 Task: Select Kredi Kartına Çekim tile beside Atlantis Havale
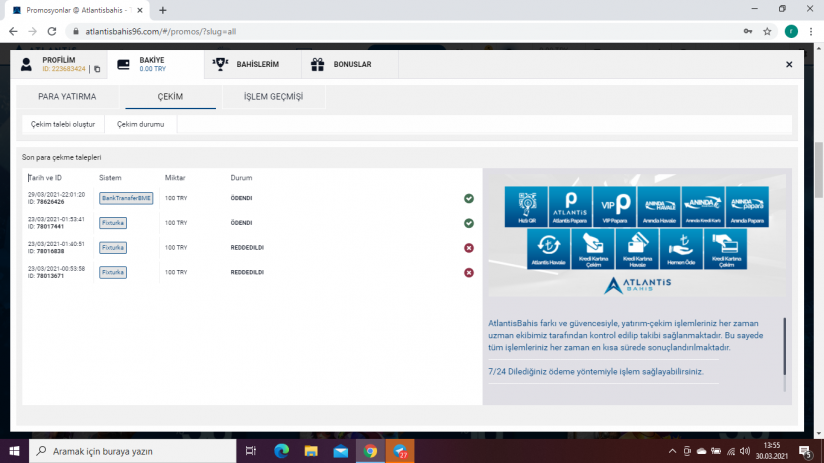593,249
